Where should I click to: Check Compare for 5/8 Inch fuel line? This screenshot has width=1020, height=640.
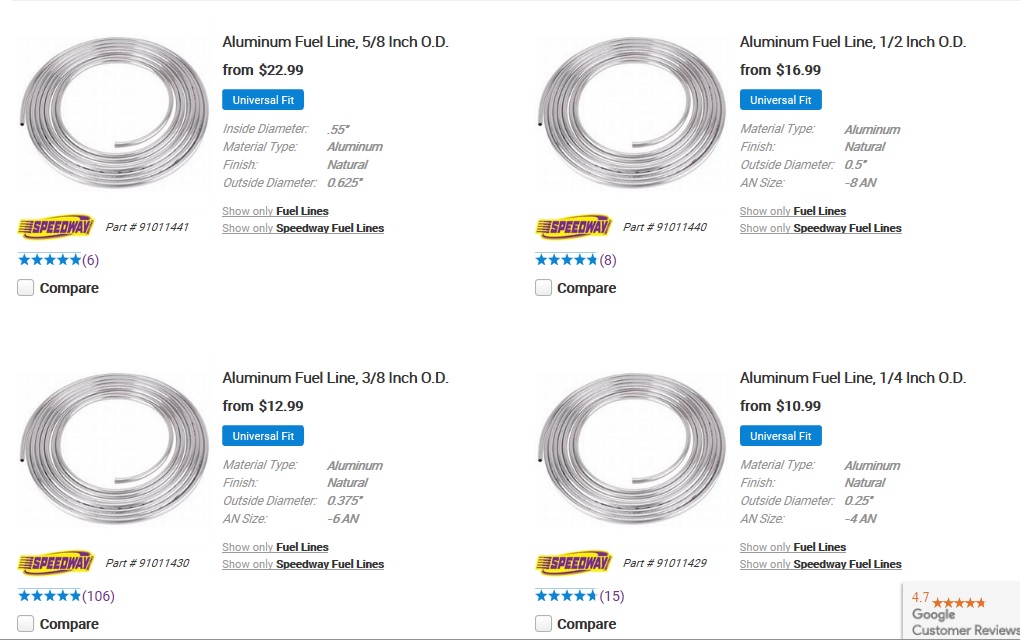pos(25,287)
